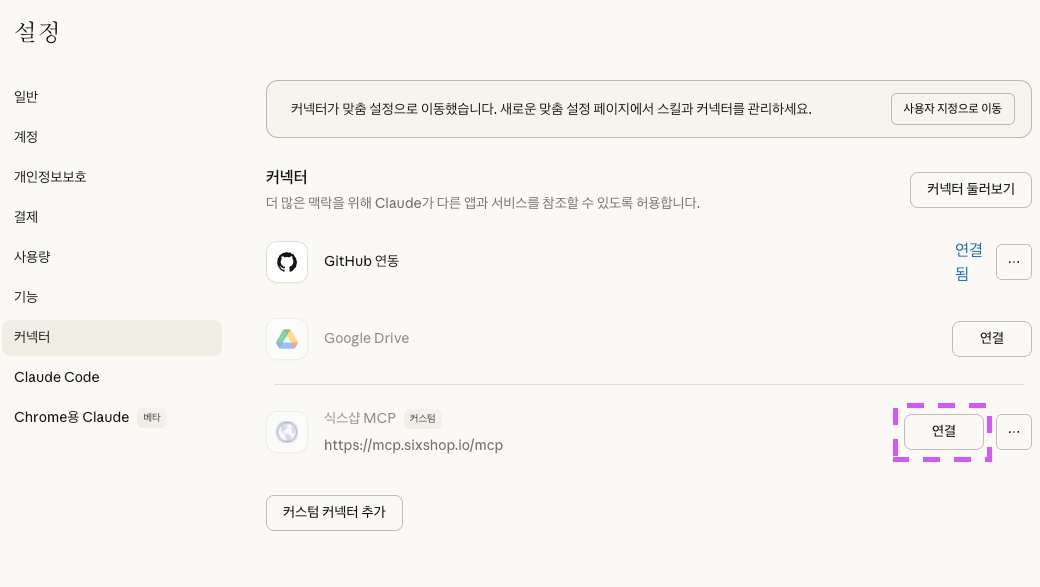Select 결제 in the sidebar
This screenshot has height=587, width=1040.
[27, 217]
